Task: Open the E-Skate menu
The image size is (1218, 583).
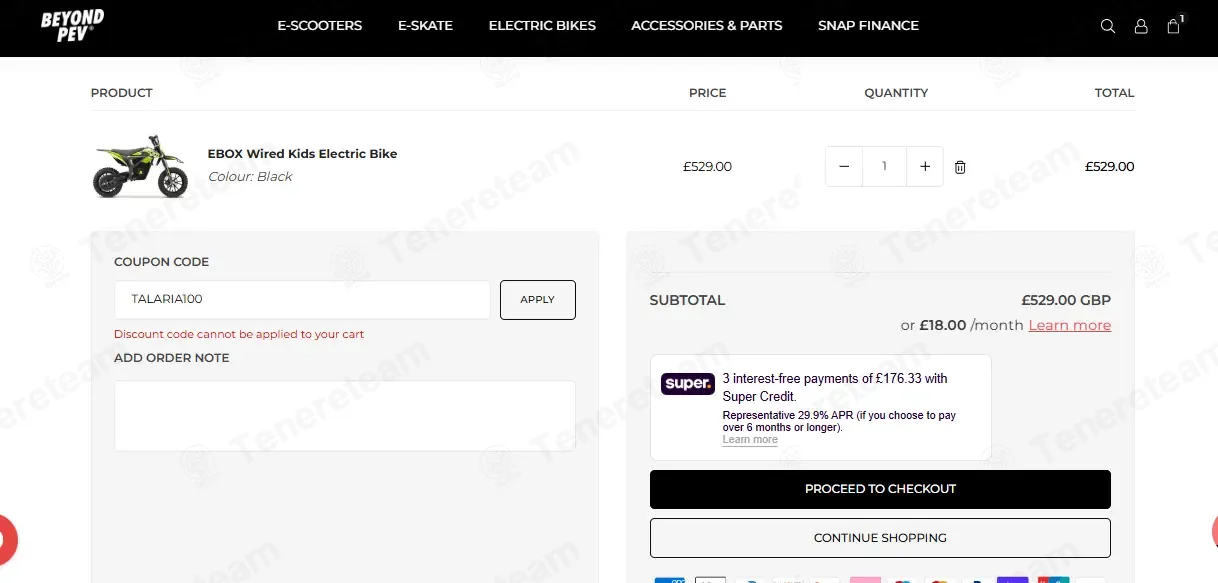Action: (425, 26)
